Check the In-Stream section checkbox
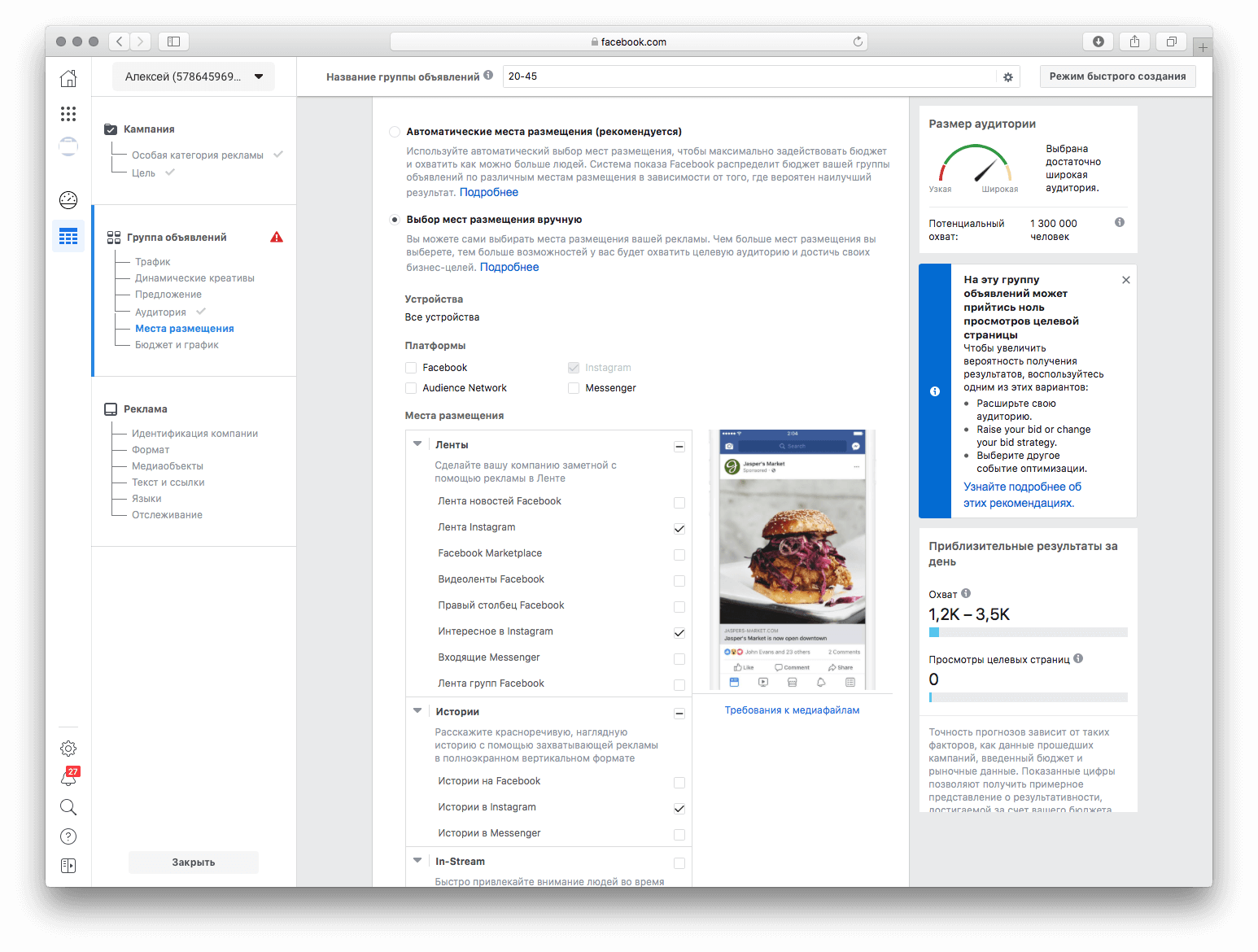The height and width of the screenshot is (952, 1258). pos(679,863)
